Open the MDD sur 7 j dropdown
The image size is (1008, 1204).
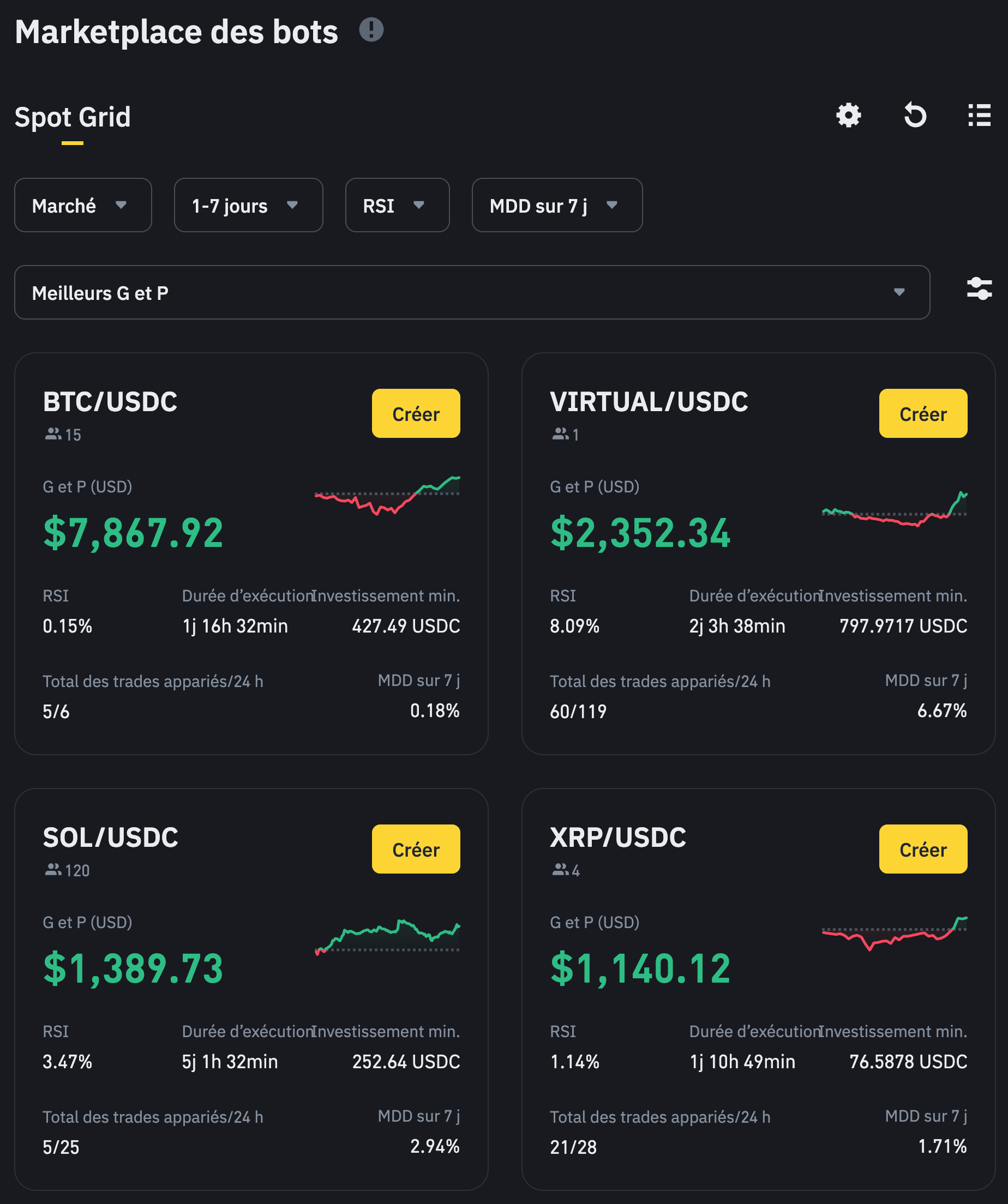[x=557, y=205]
